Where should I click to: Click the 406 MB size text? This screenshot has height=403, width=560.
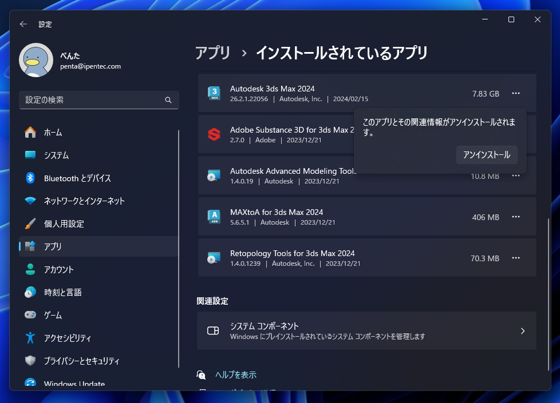(486, 217)
